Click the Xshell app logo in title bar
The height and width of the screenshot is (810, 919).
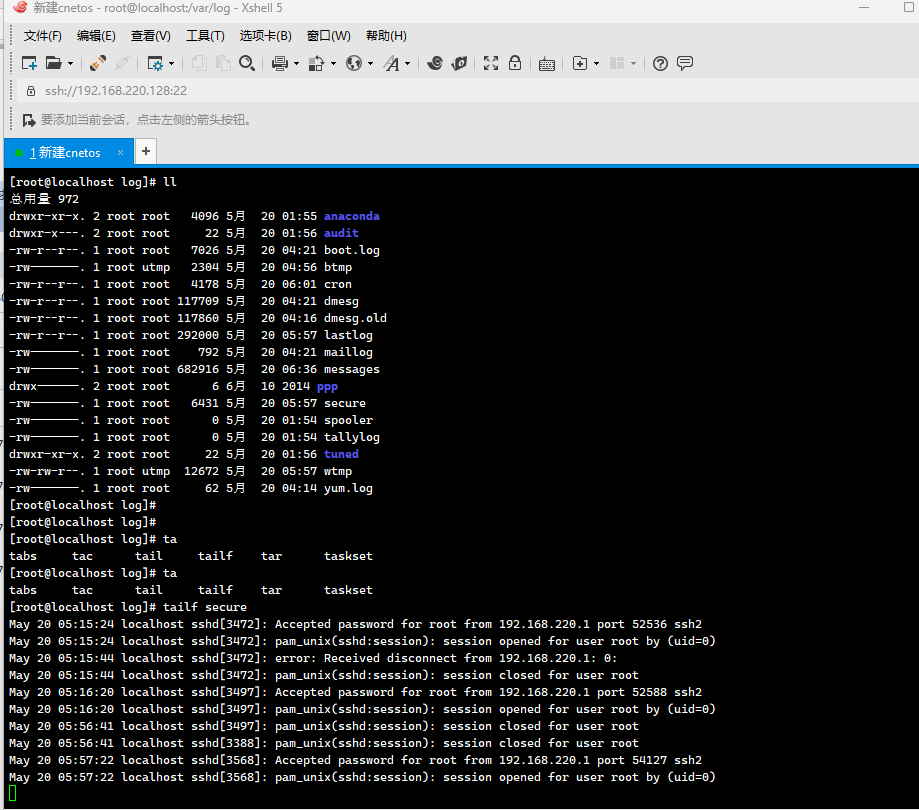point(20,8)
